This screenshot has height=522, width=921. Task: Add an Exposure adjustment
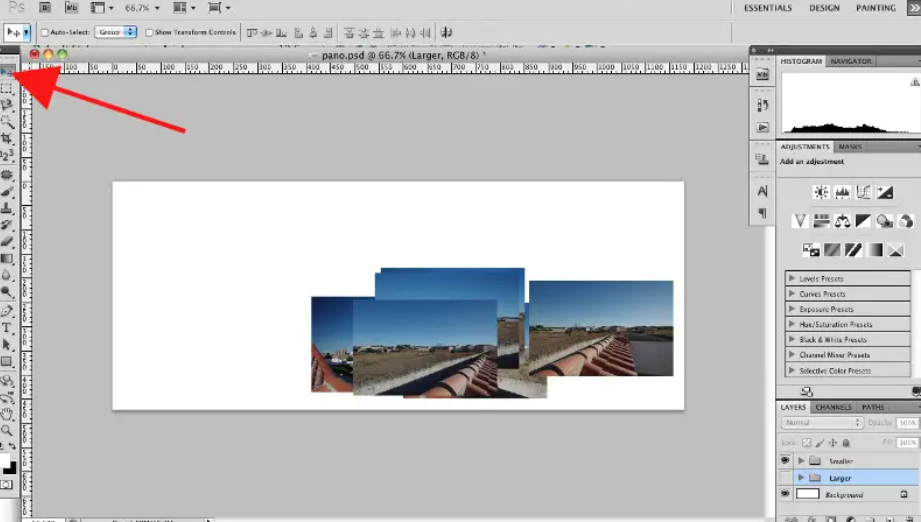tap(885, 192)
